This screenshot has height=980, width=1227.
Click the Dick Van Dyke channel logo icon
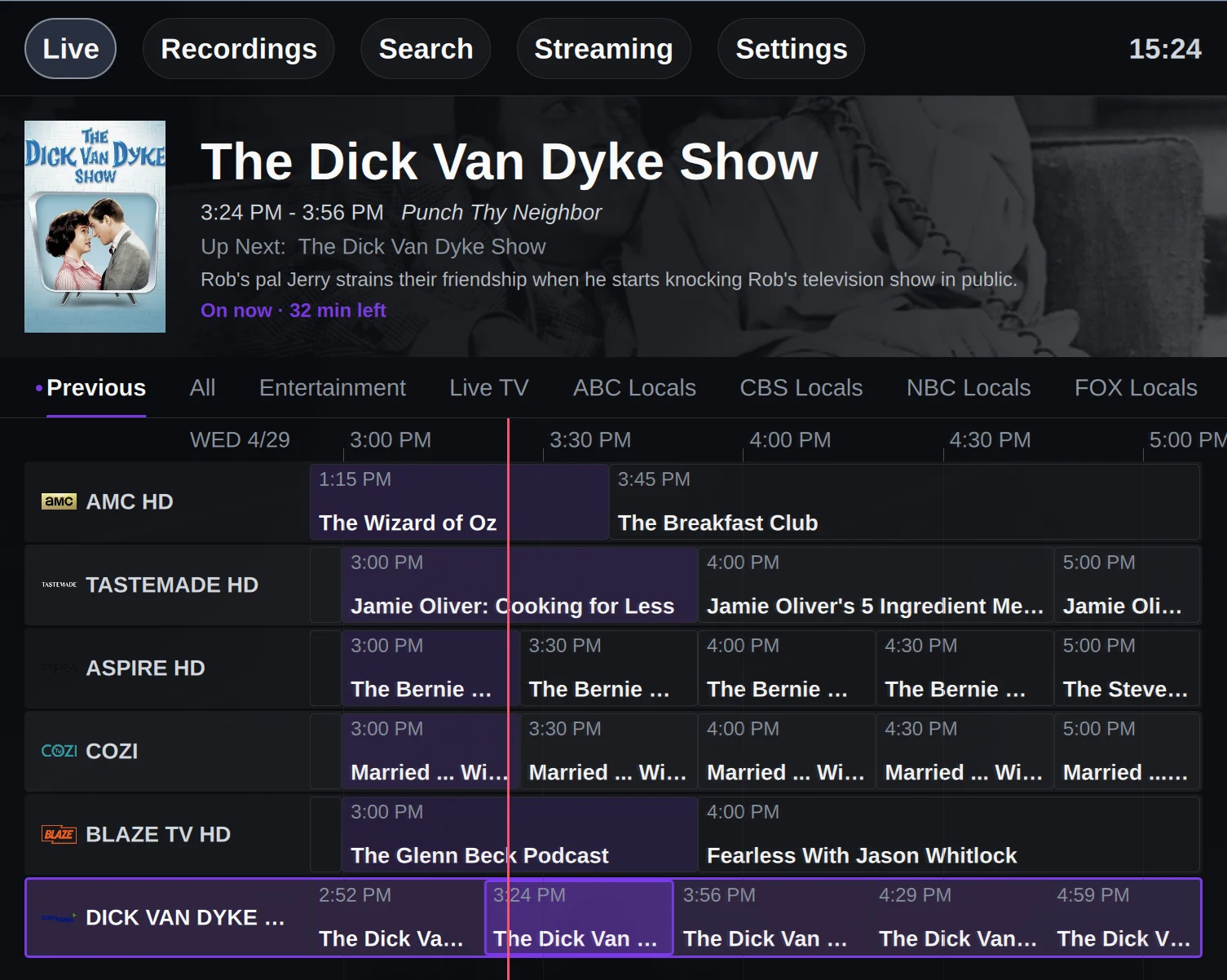(59, 917)
